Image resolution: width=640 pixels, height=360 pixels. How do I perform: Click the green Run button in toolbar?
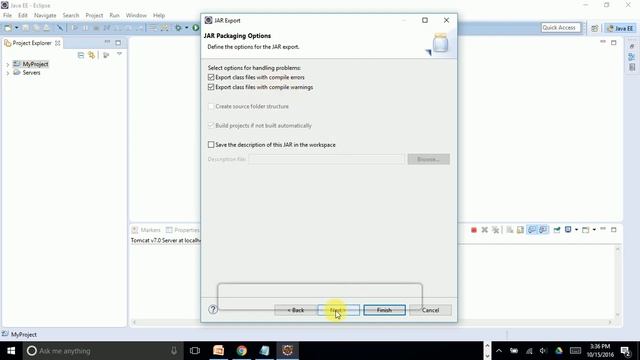tap(196, 28)
